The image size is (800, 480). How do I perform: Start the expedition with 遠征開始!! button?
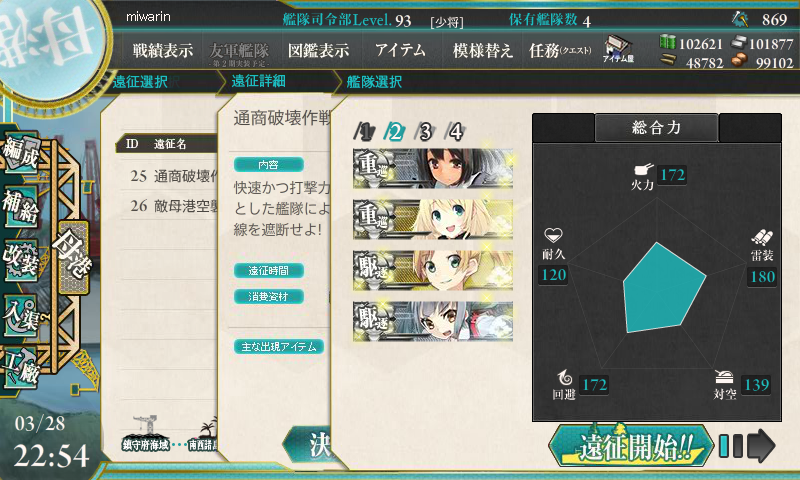pos(631,446)
